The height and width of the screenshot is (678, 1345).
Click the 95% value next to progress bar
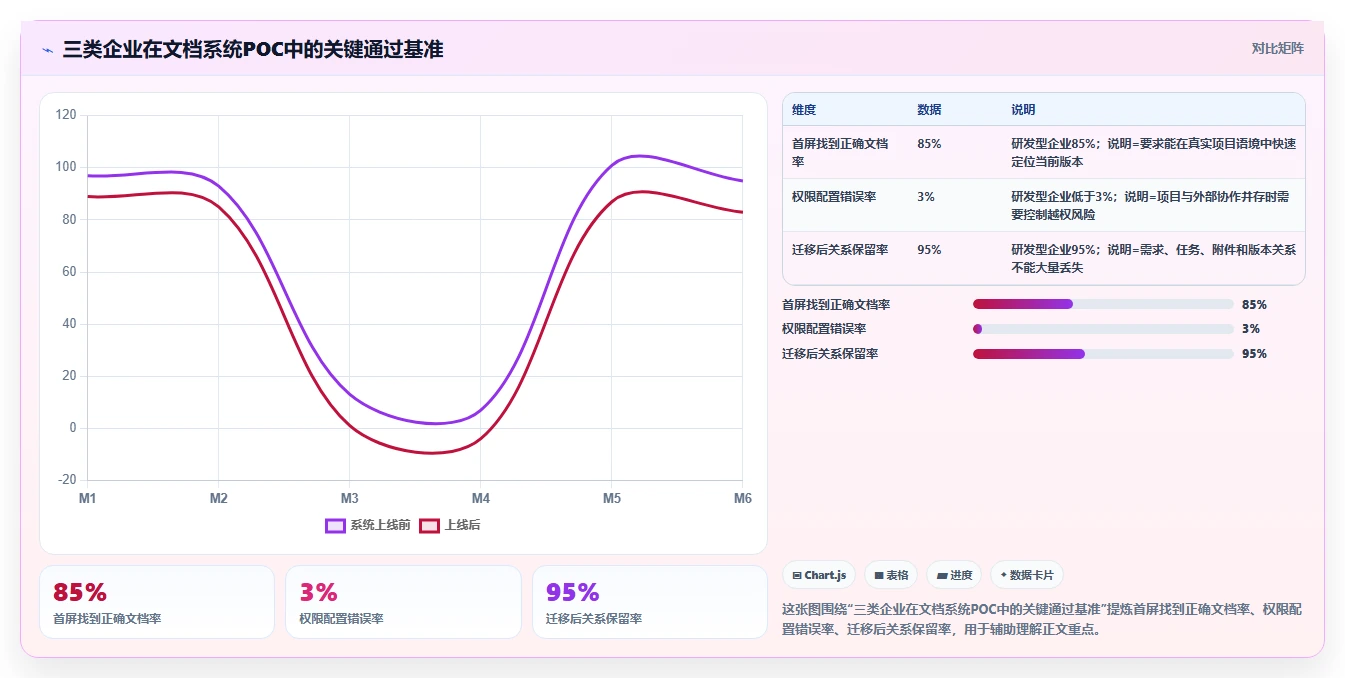coord(1254,354)
